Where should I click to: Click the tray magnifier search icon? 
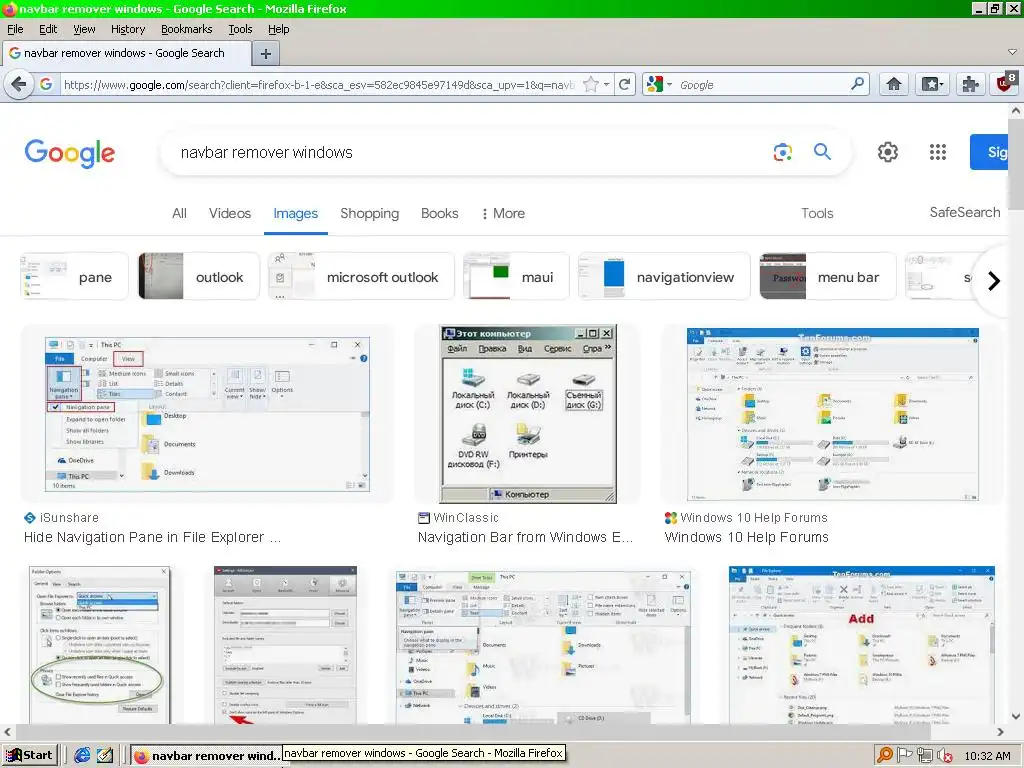885,755
